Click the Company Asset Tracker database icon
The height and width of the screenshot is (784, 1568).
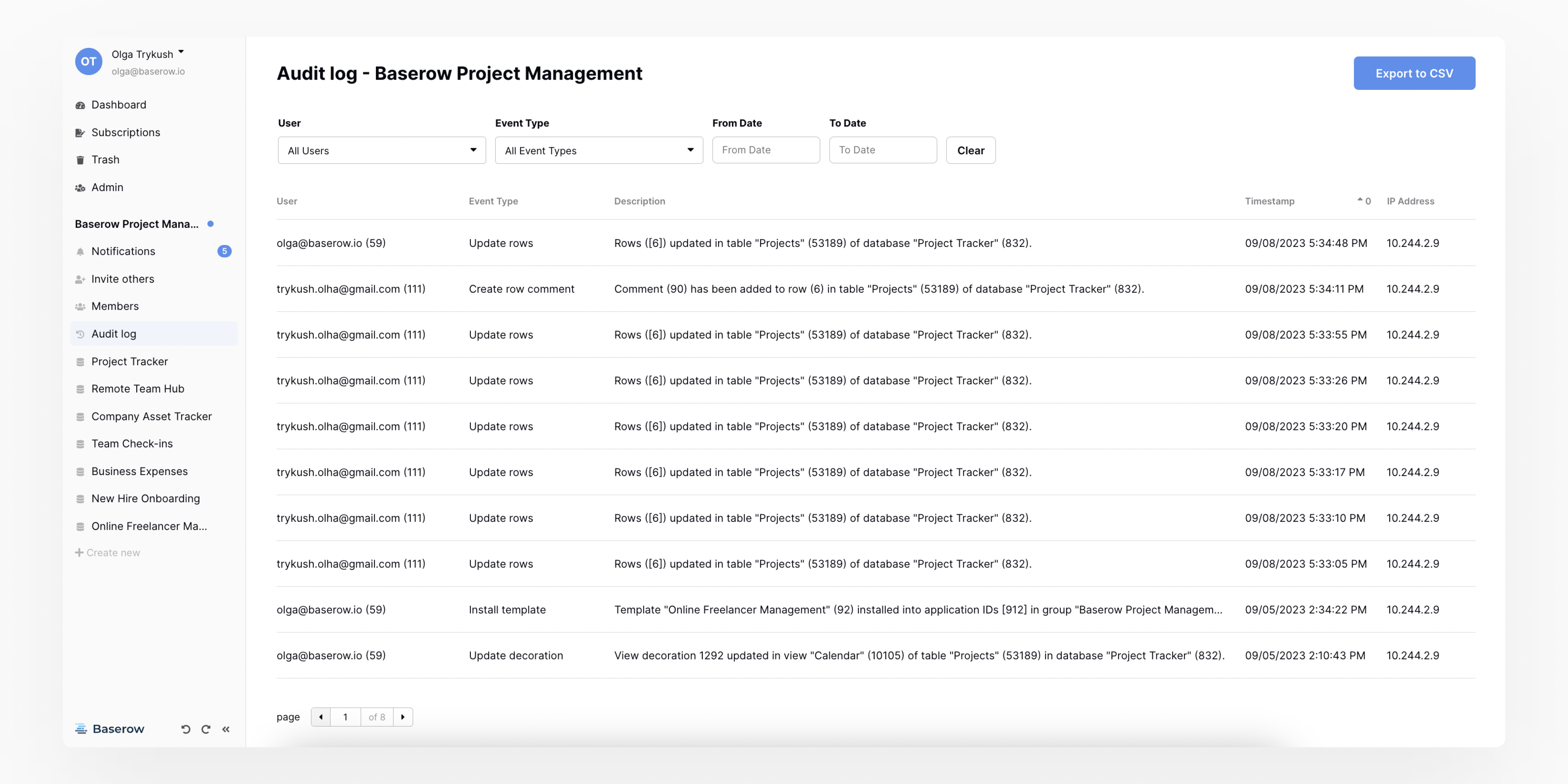pyautogui.click(x=80, y=417)
